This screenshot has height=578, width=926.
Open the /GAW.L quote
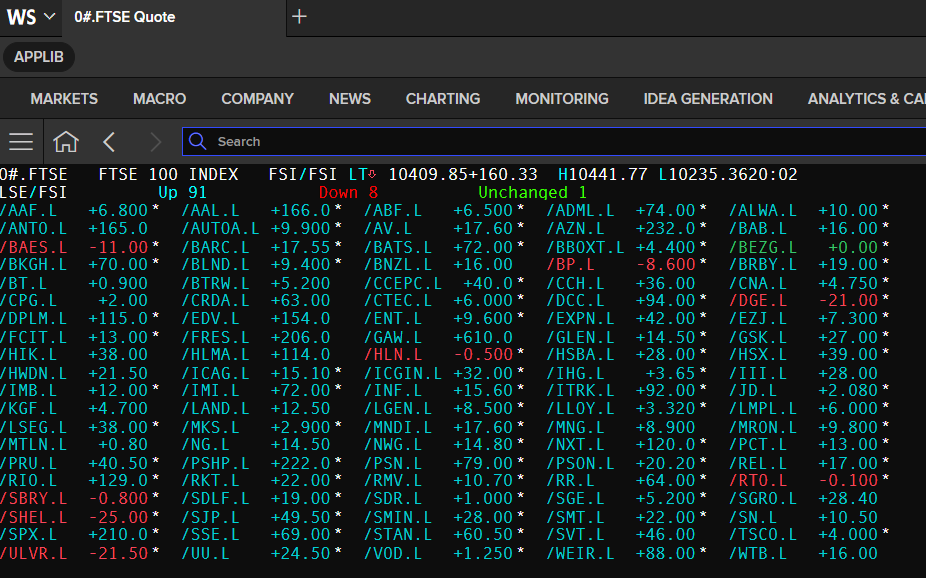pyautogui.click(x=393, y=337)
